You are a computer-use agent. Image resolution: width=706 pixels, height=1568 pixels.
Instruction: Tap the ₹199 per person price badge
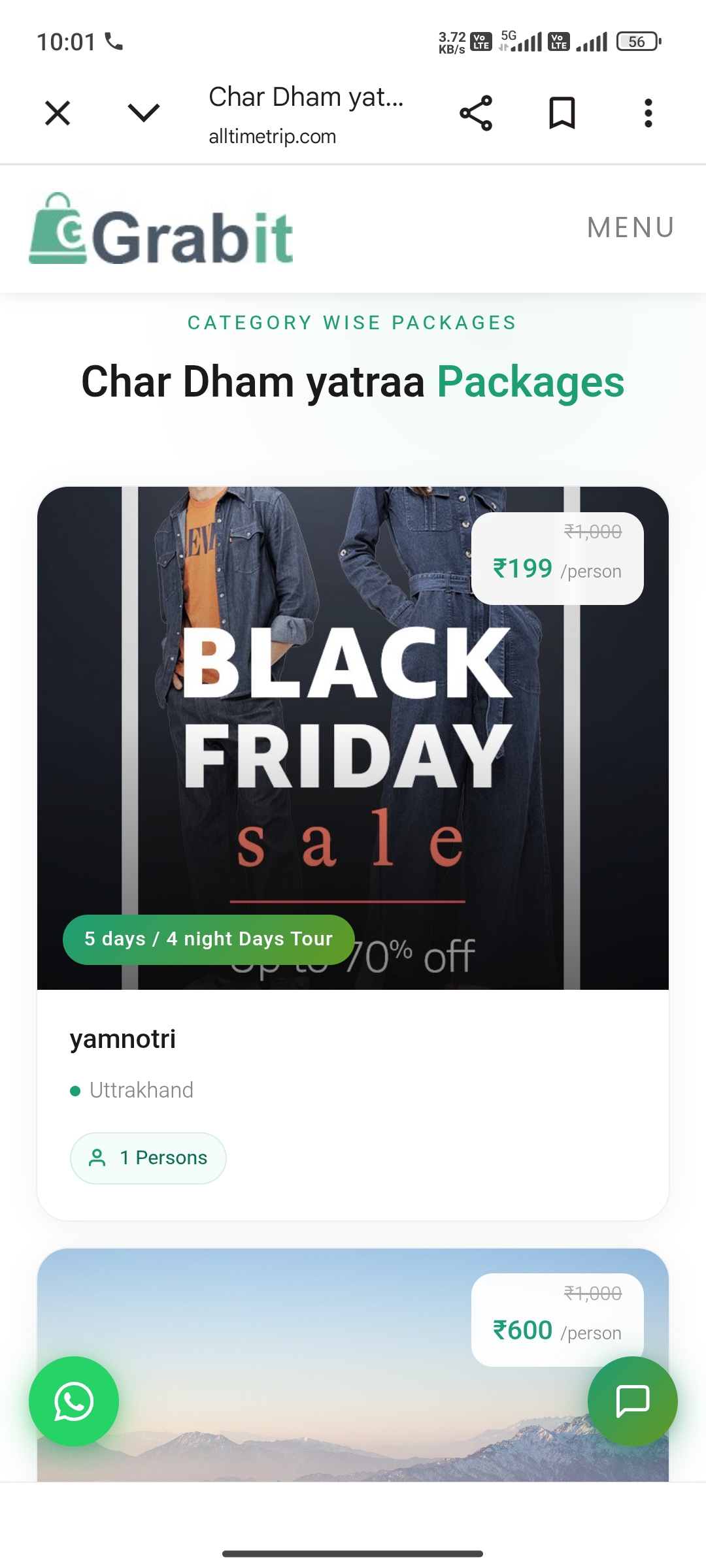[557, 559]
